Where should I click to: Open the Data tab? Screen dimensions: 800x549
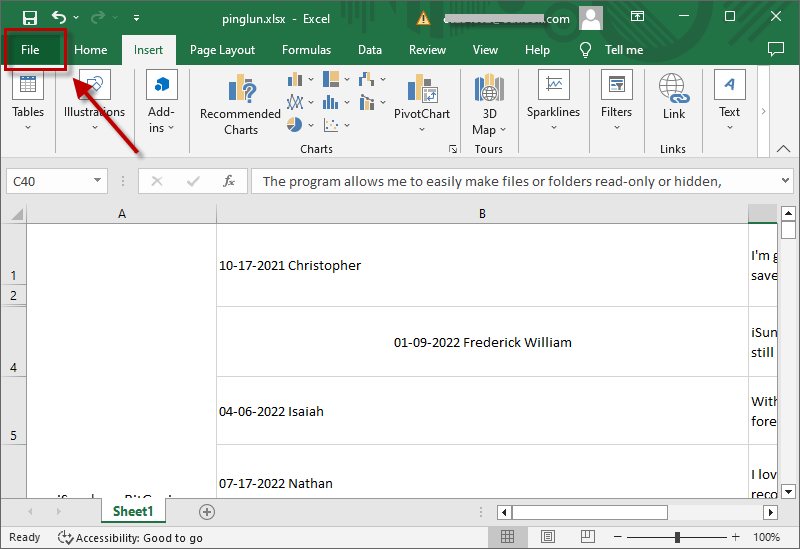tap(370, 49)
